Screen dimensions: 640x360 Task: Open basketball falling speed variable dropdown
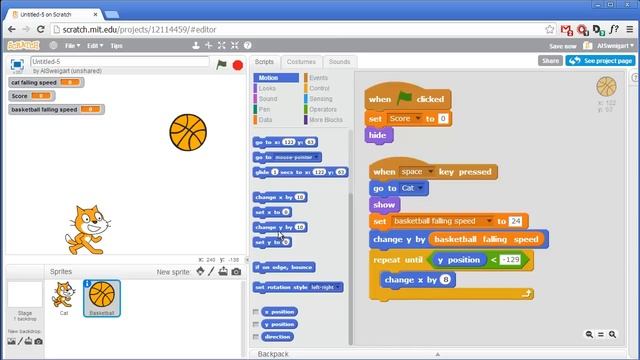pos(489,221)
